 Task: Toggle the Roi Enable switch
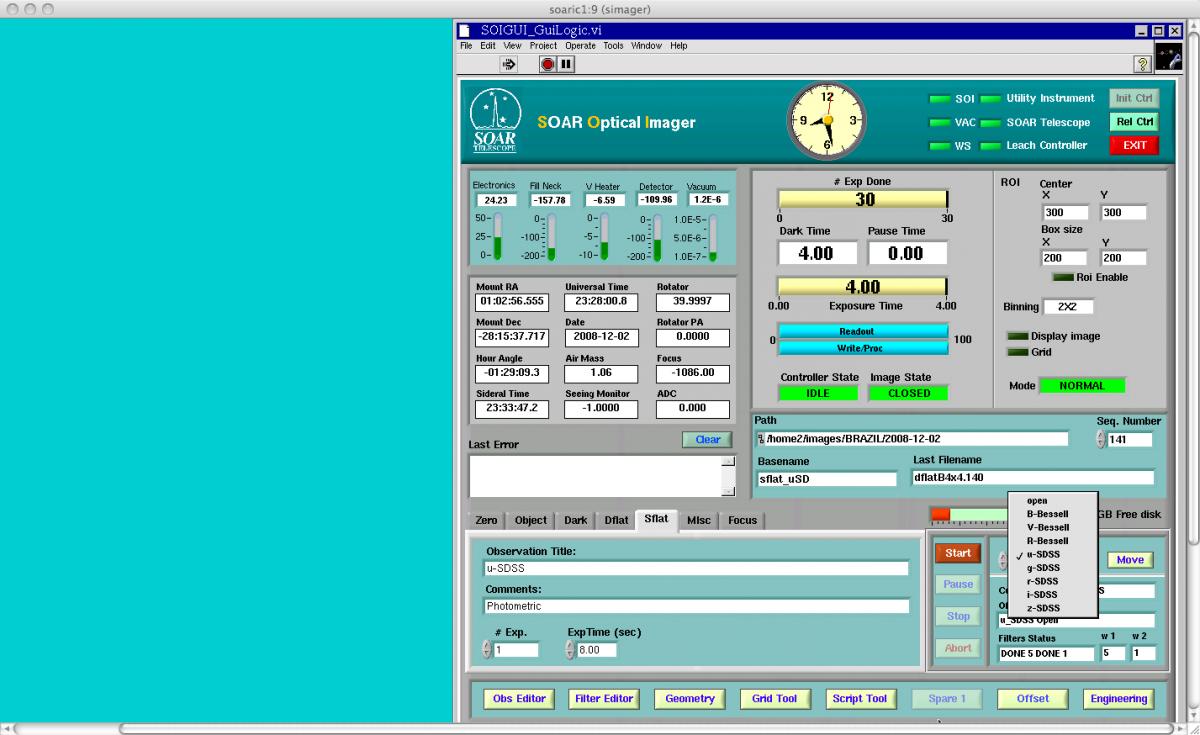[1063, 277]
